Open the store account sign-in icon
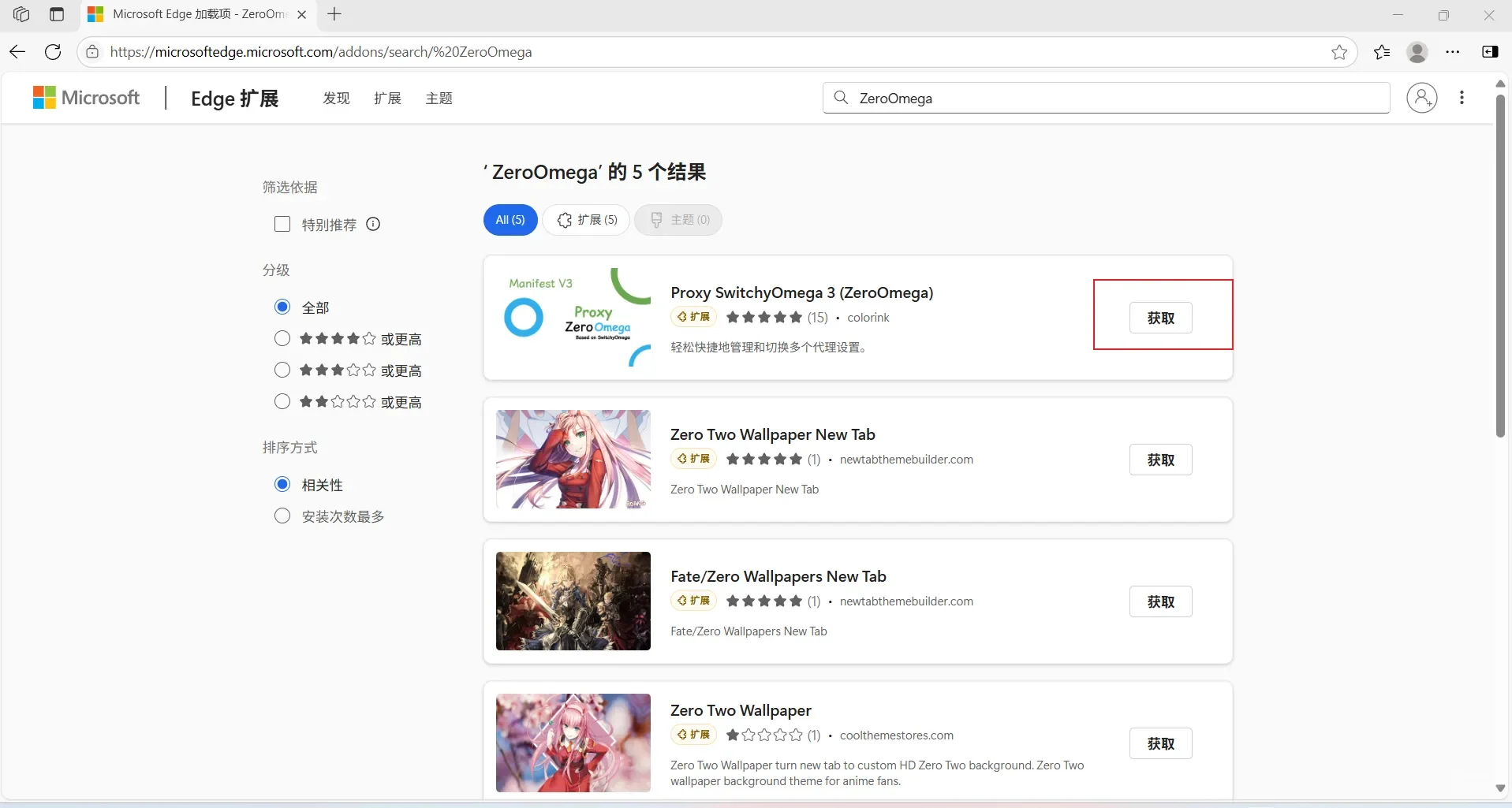1512x808 pixels. coord(1421,98)
